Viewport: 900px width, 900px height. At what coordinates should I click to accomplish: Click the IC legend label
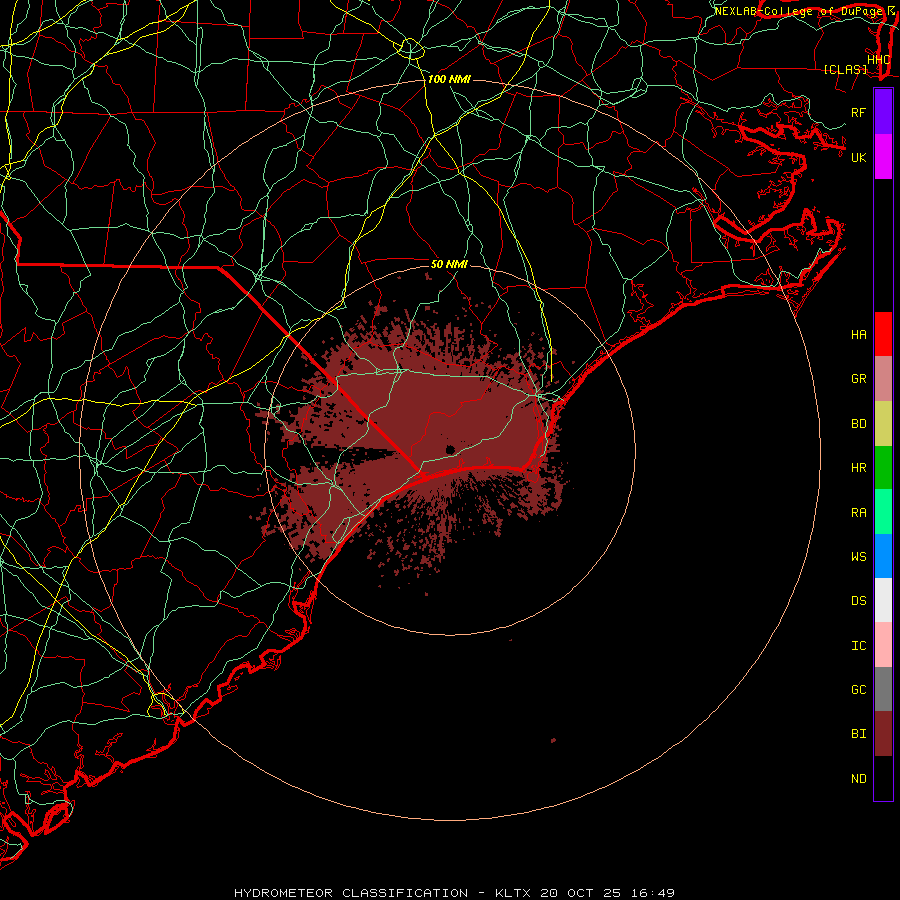click(x=858, y=646)
